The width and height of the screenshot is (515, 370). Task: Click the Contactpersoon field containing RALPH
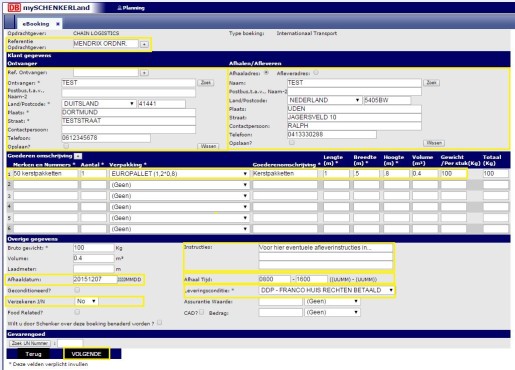point(354,126)
